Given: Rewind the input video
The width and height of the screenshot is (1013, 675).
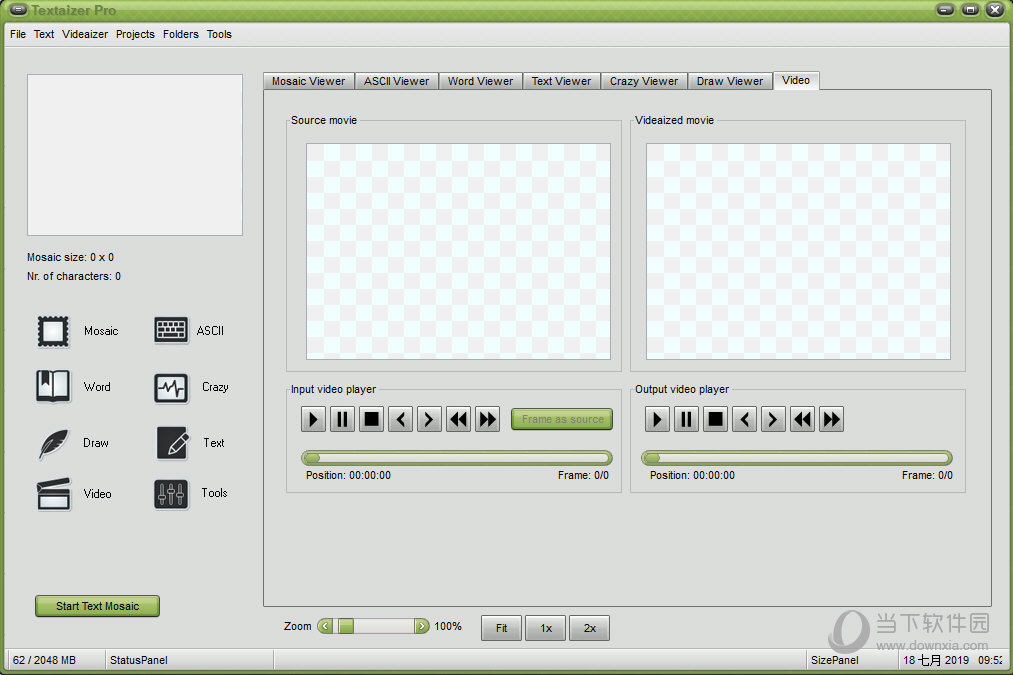Looking at the screenshot, I should (x=459, y=420).
